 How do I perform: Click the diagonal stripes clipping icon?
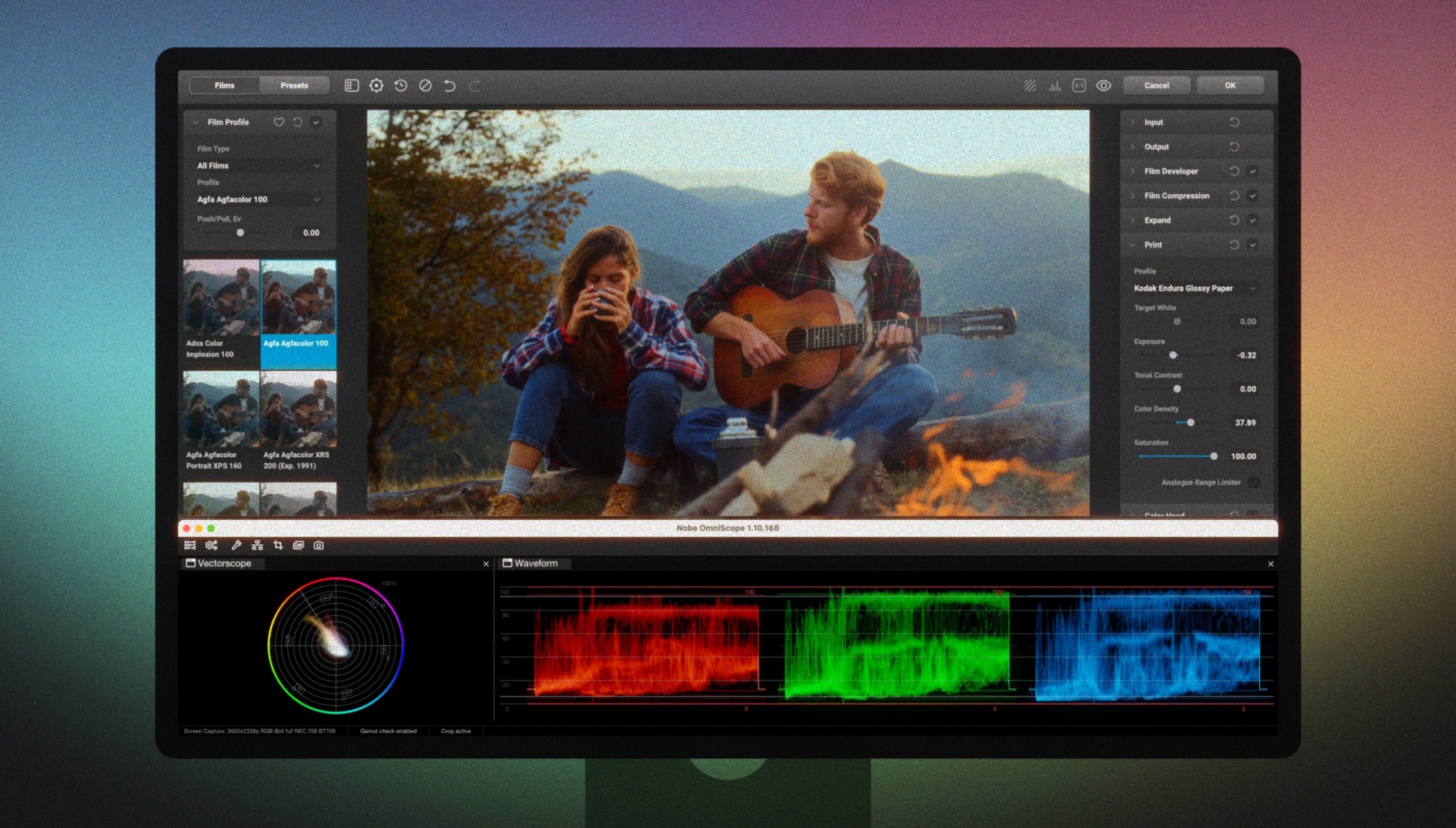point(1030,86)
